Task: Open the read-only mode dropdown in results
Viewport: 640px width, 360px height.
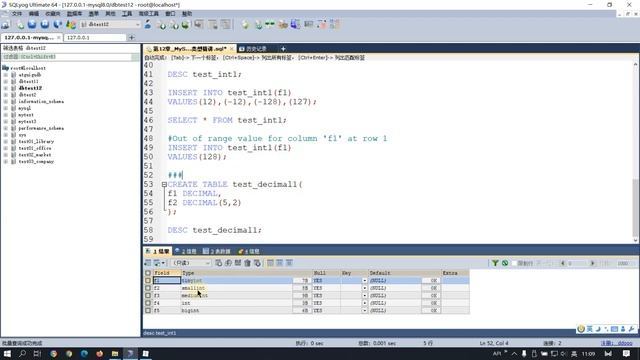Action: click(x=191, y=263)
